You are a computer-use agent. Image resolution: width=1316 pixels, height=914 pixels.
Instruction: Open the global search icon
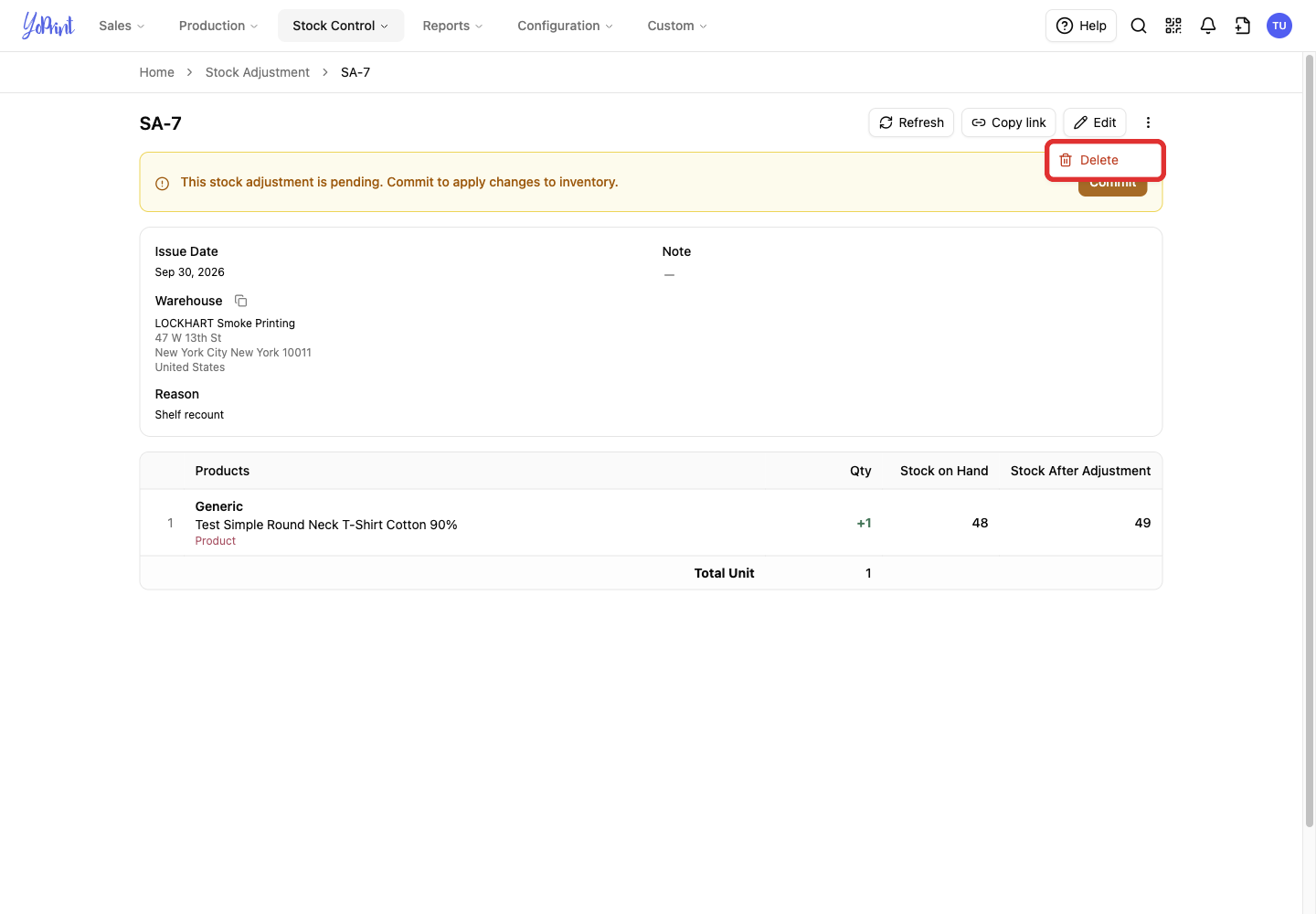click(1139, 26)
